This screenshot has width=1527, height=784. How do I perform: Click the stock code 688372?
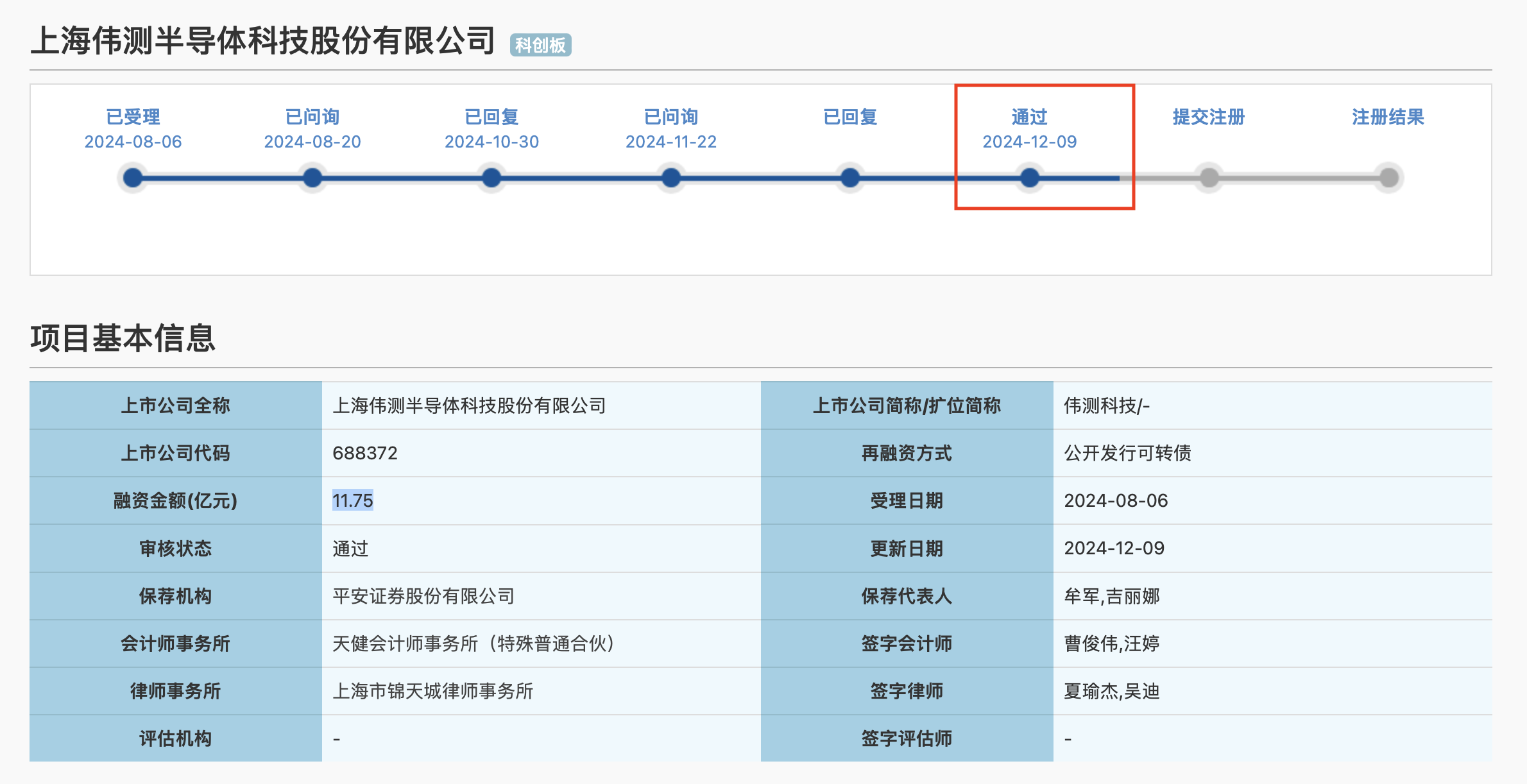click(x=365, y=453)
